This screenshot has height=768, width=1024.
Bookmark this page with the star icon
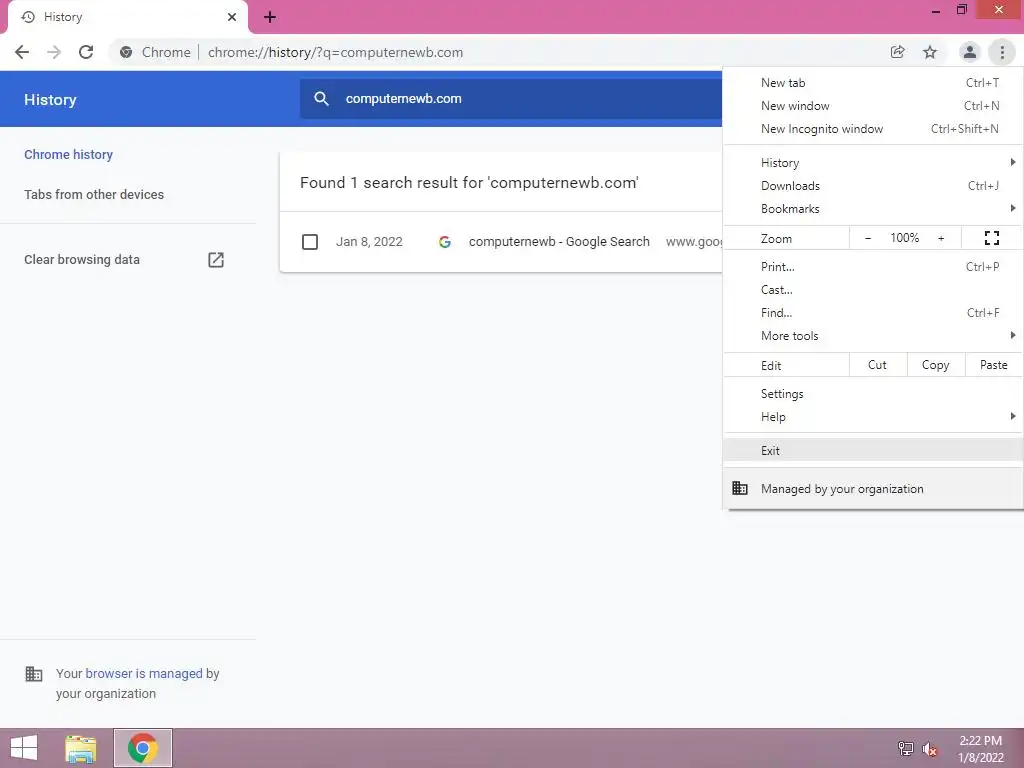tap(930, 52)
